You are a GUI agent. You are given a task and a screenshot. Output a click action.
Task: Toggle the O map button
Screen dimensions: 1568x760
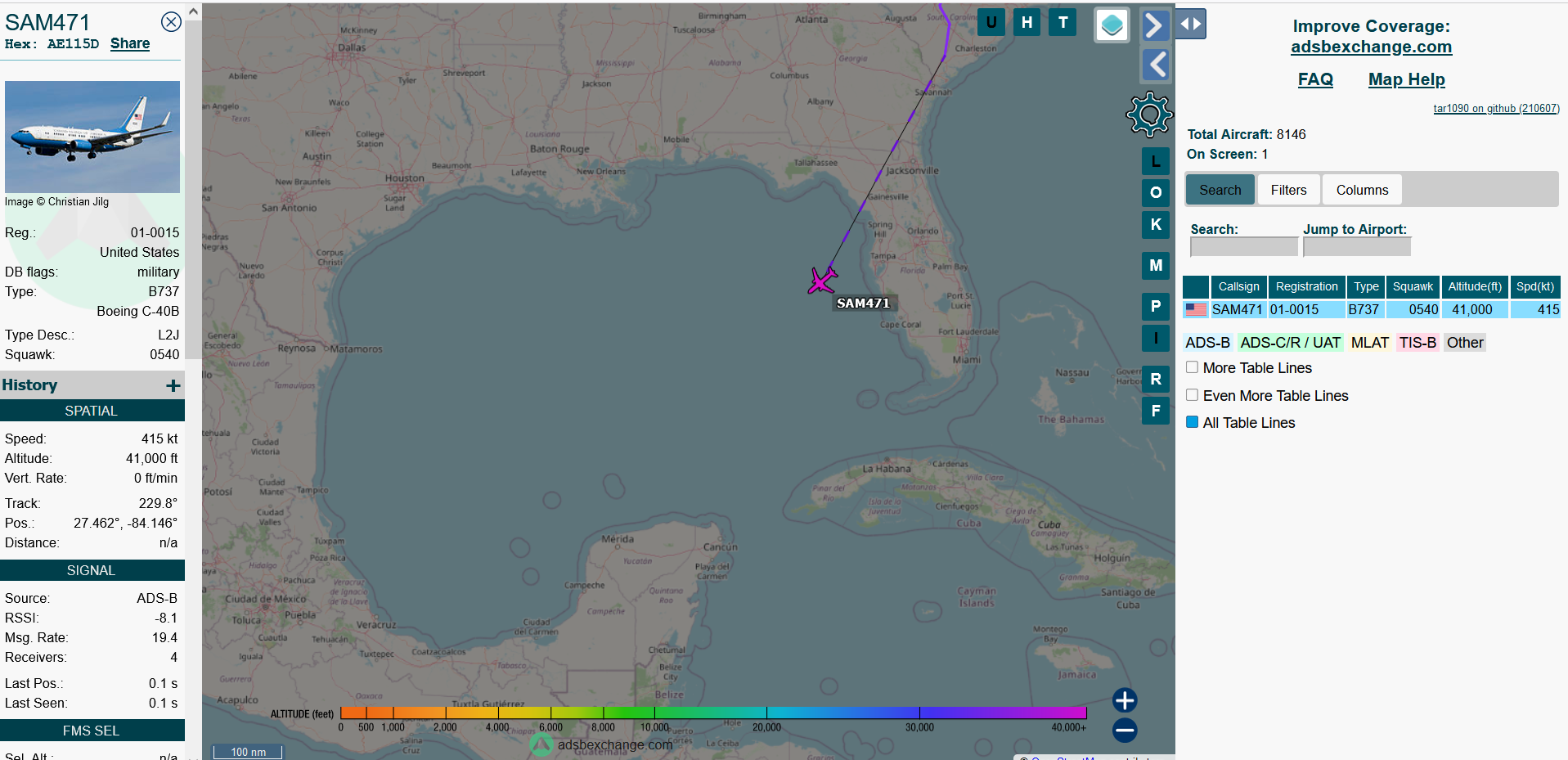click(1156, 192)
